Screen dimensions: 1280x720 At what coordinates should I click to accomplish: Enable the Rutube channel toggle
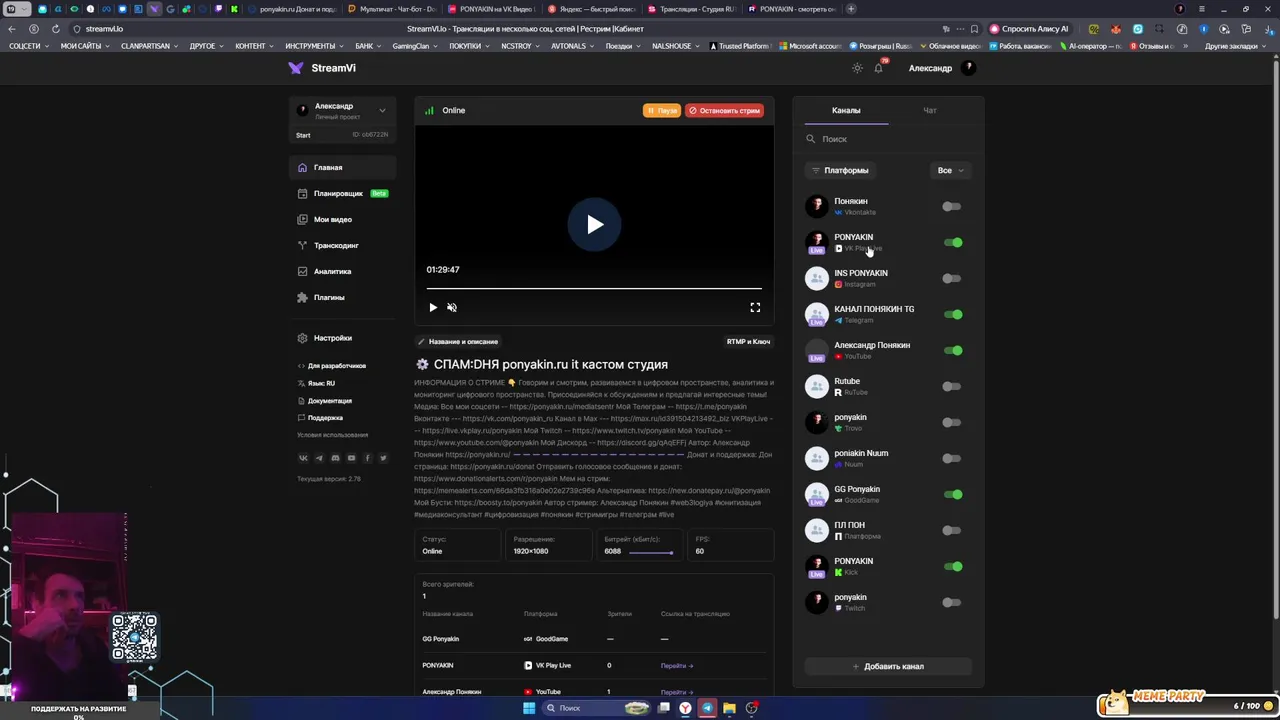pyautogui.click(x=952, y=387)
